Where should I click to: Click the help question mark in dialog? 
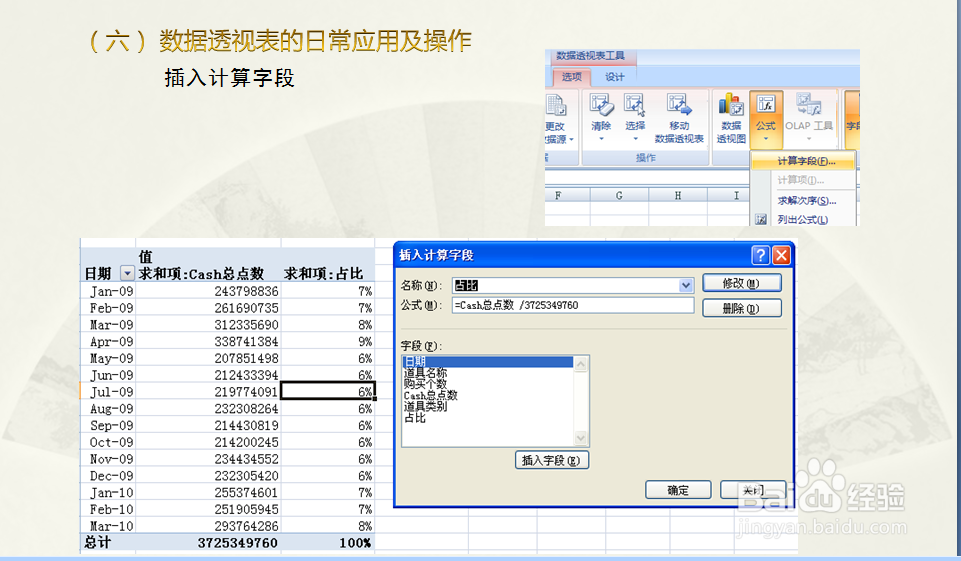pos(761,255)
